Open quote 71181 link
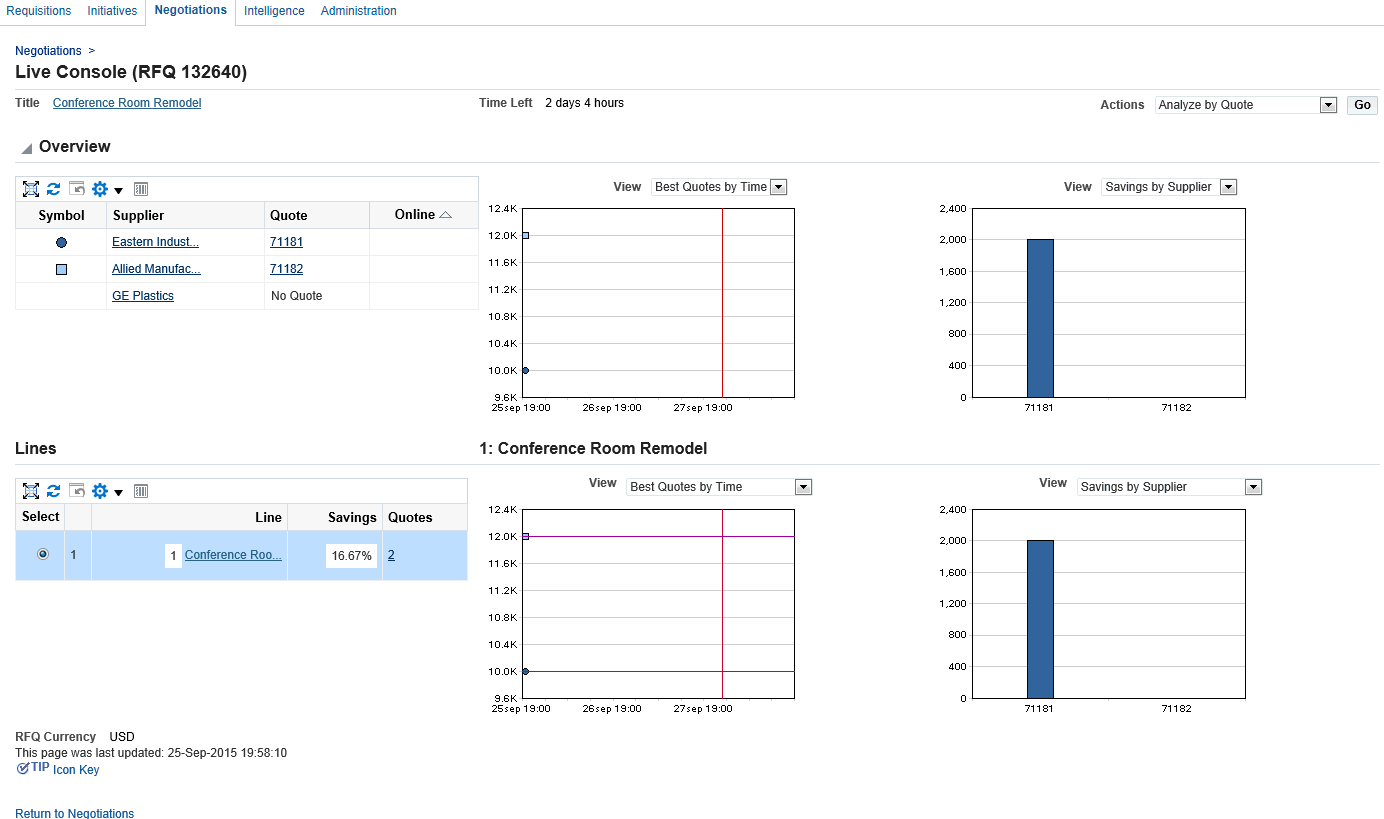The height and width of the screenshot is (819, 1384). pyautogui.click(x=286, y=242)
